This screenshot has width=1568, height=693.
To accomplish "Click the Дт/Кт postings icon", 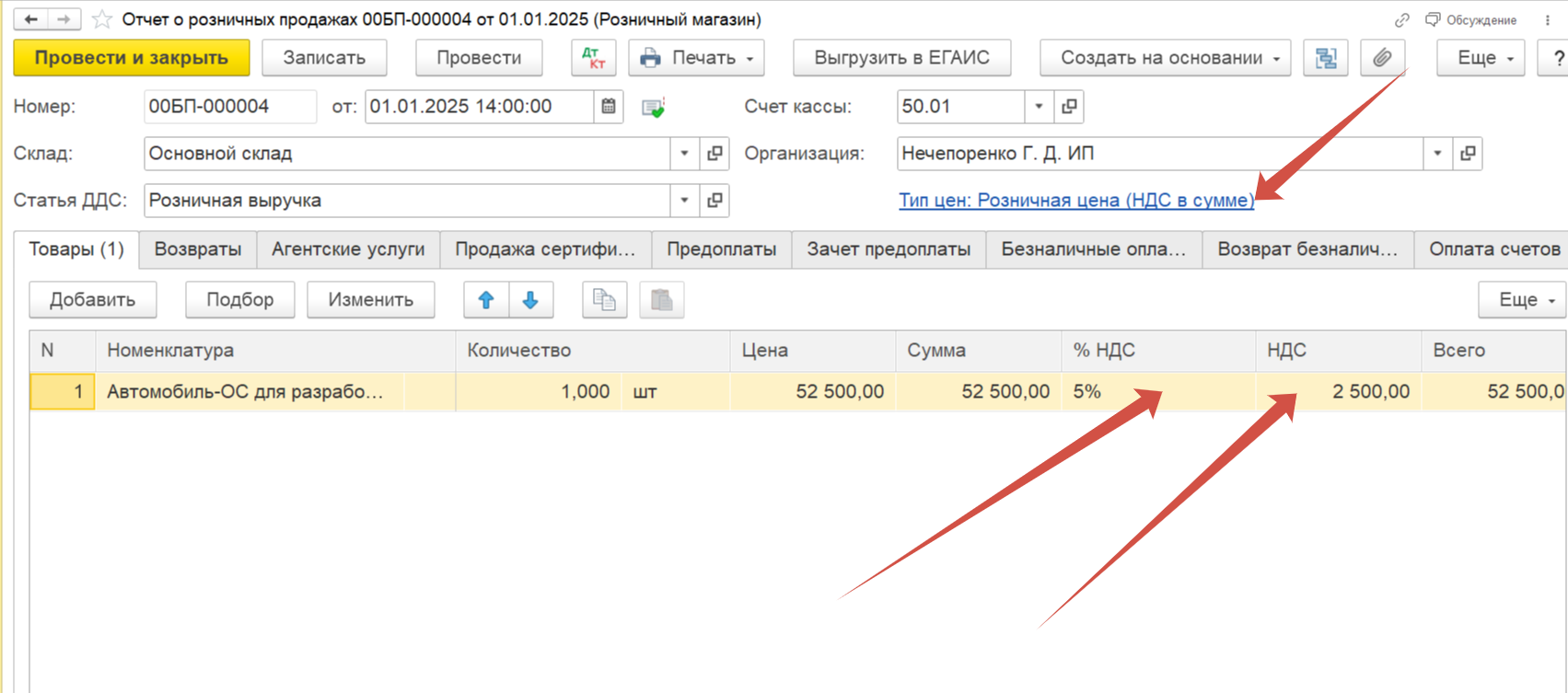I will coord(593,58).
